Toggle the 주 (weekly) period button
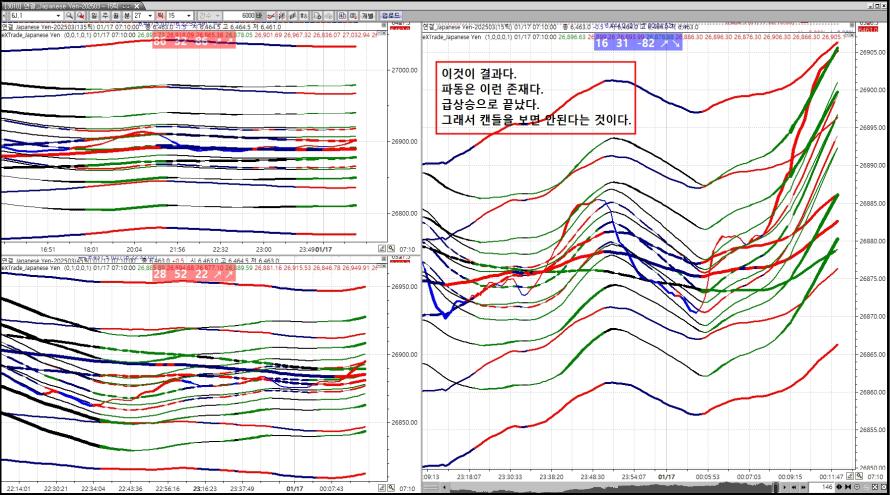The width and height of the screenshot is (890, 495). tap(105, 16)
